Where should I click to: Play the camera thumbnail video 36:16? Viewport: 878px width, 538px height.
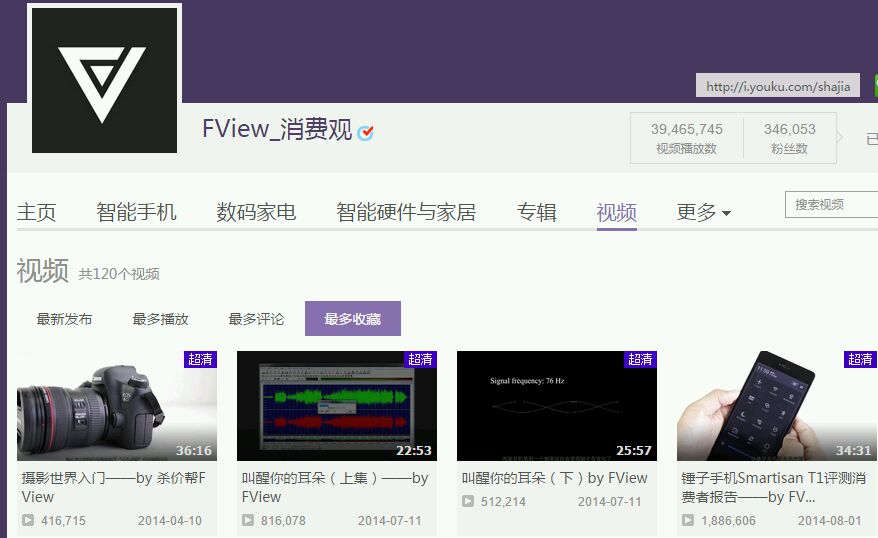[116, 406]
